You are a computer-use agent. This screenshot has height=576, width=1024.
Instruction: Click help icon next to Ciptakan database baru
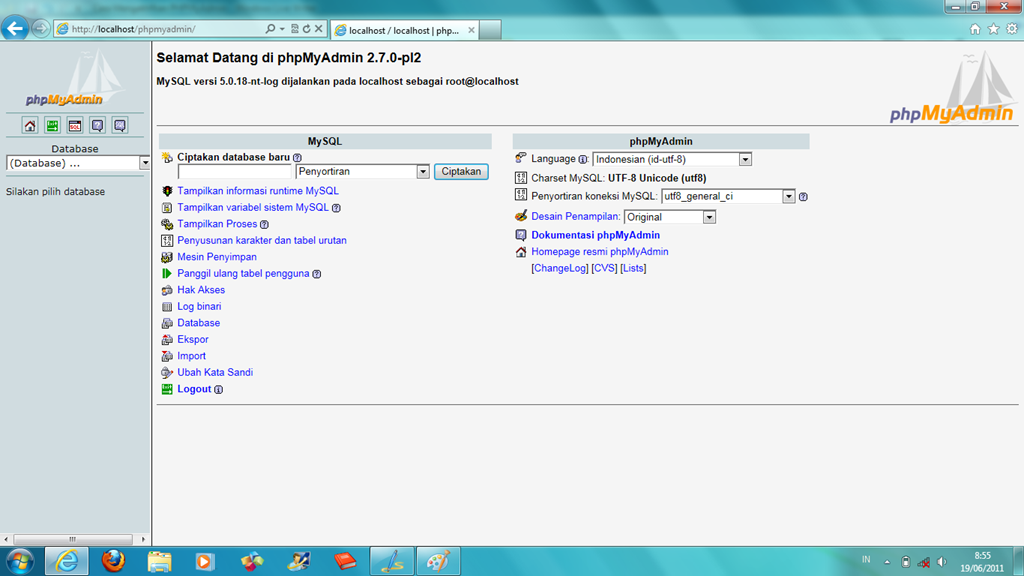[x=297, y=157]
